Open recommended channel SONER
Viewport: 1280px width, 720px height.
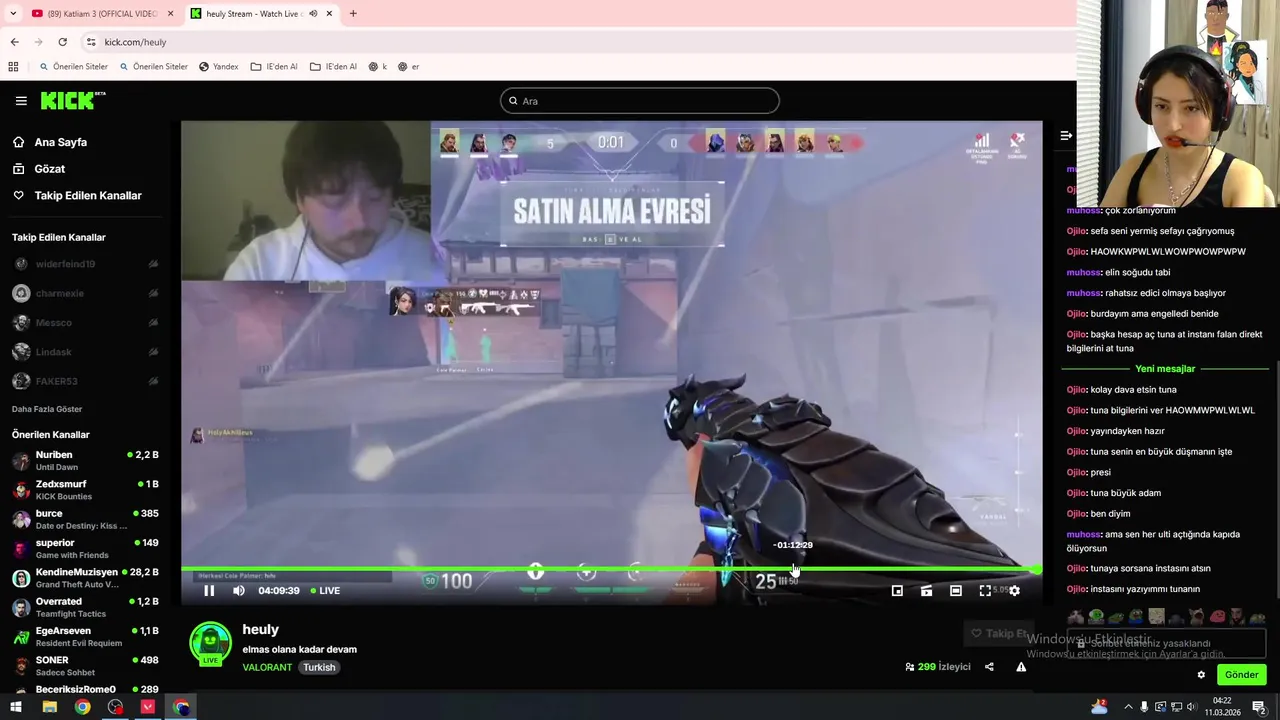click(85, 666)
